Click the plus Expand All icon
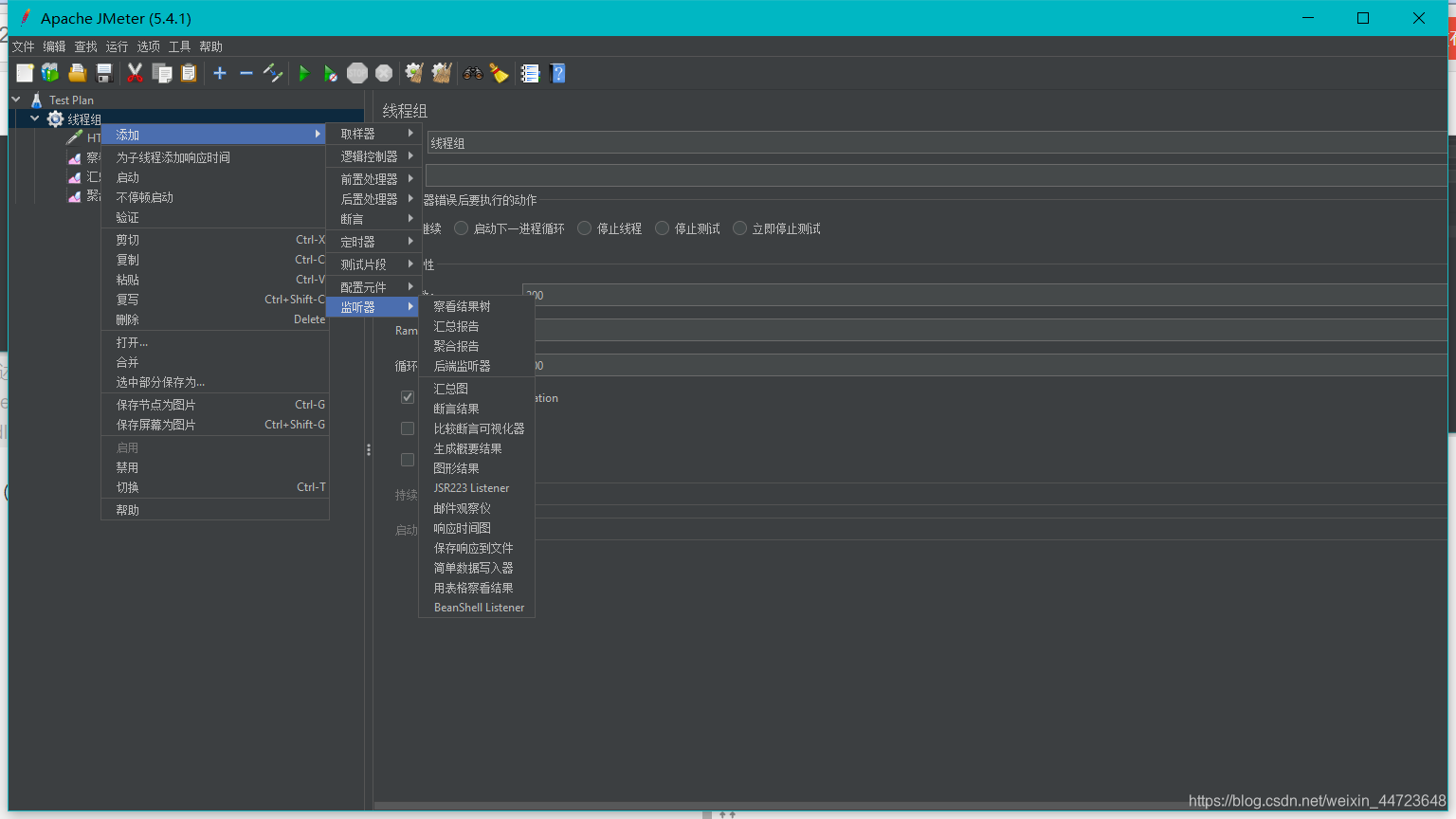Viewport: 1456px width, 819px height. point(220,73)
